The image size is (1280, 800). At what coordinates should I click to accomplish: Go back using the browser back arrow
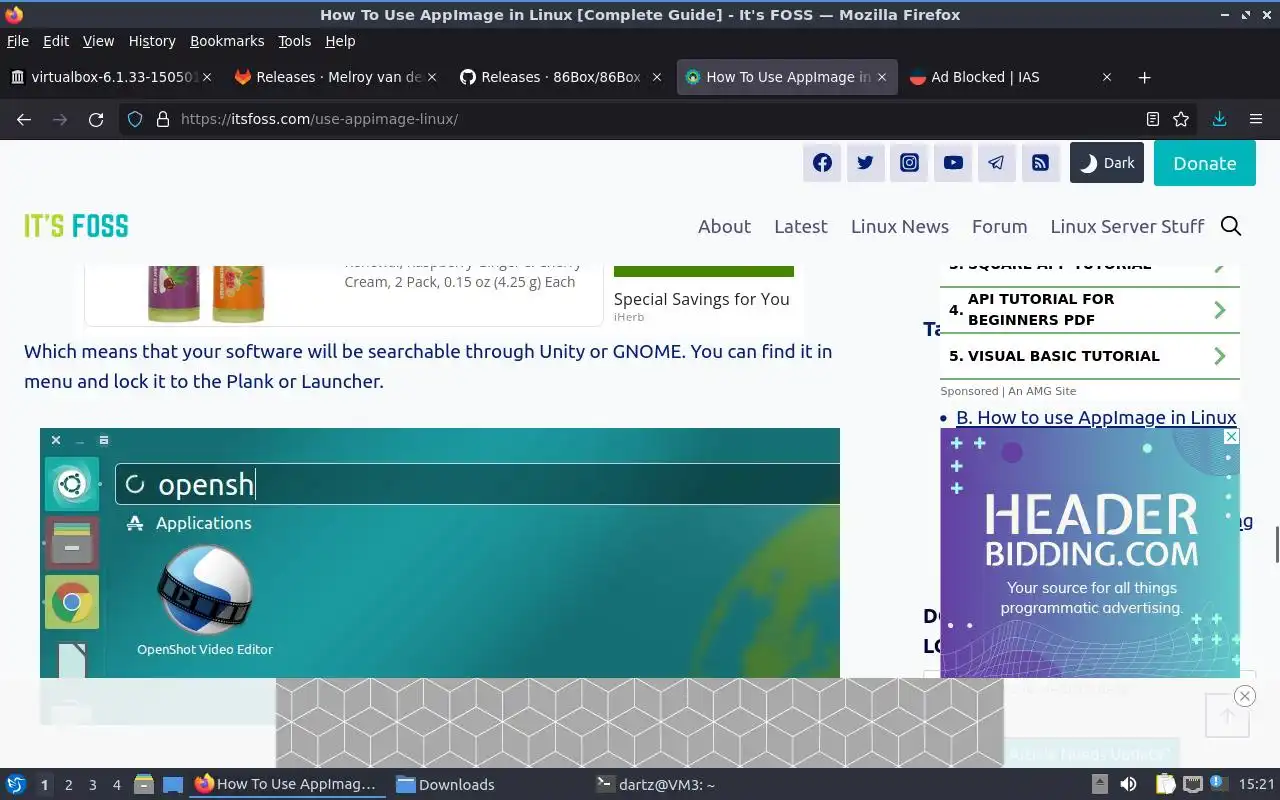click(24, 119)
